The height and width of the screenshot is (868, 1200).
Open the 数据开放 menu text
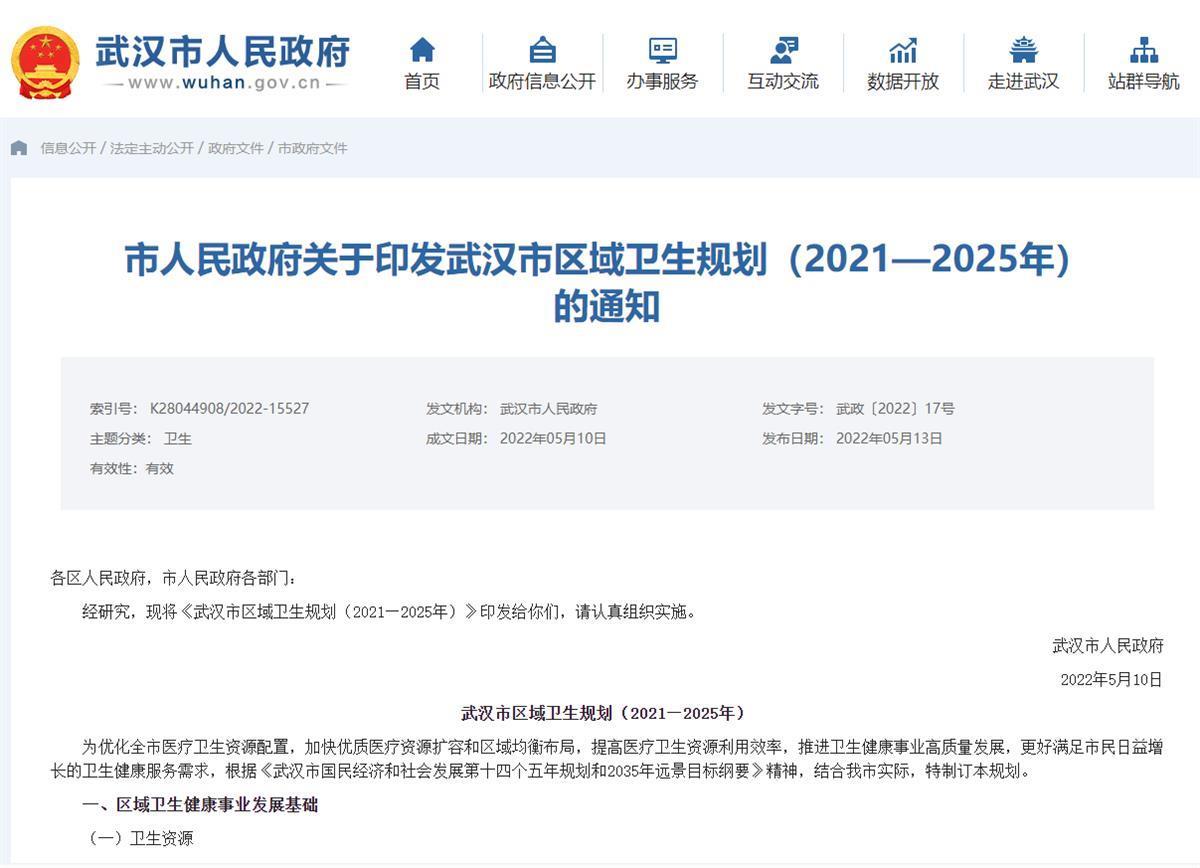click(903, 82)
